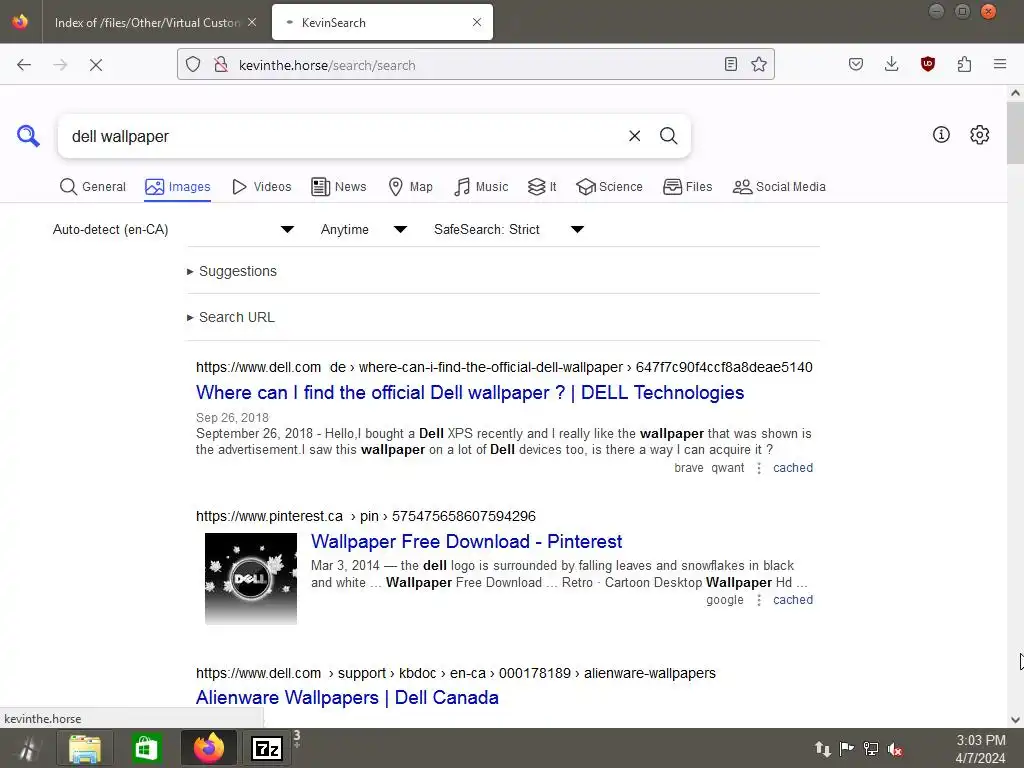
Task: Bookmark this page with the star
Action: [758, 64]
